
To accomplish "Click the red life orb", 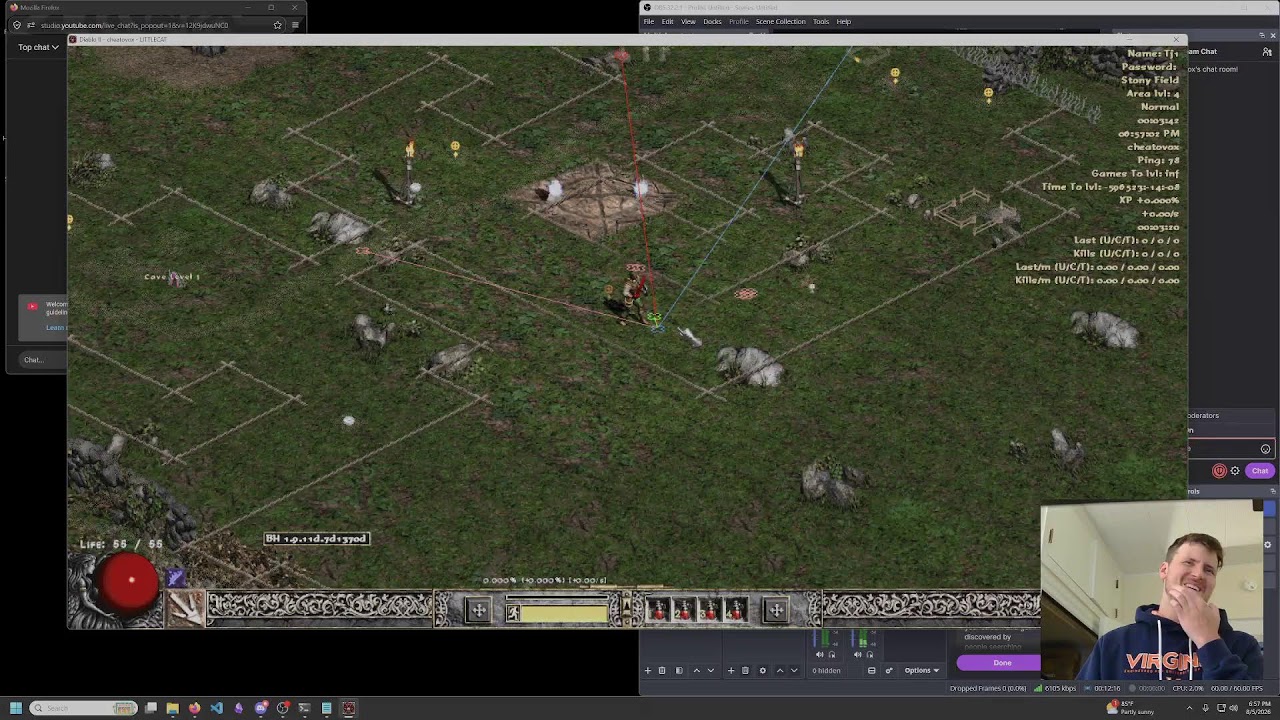I will [131, 581].
